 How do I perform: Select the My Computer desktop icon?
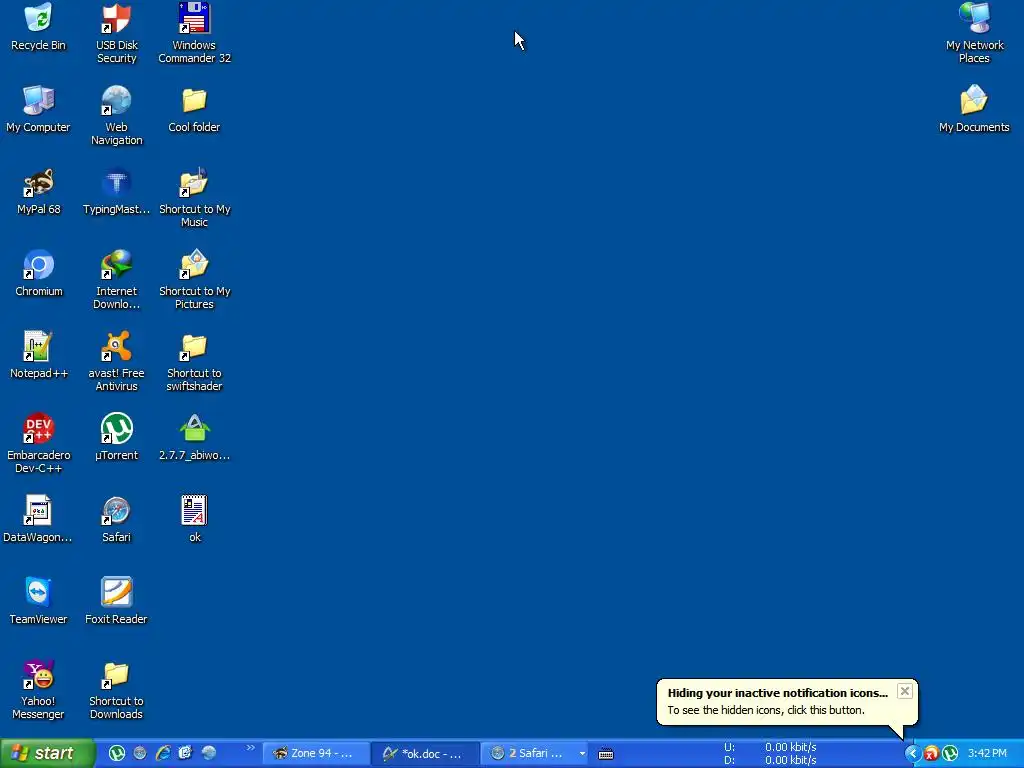point(39,109)
